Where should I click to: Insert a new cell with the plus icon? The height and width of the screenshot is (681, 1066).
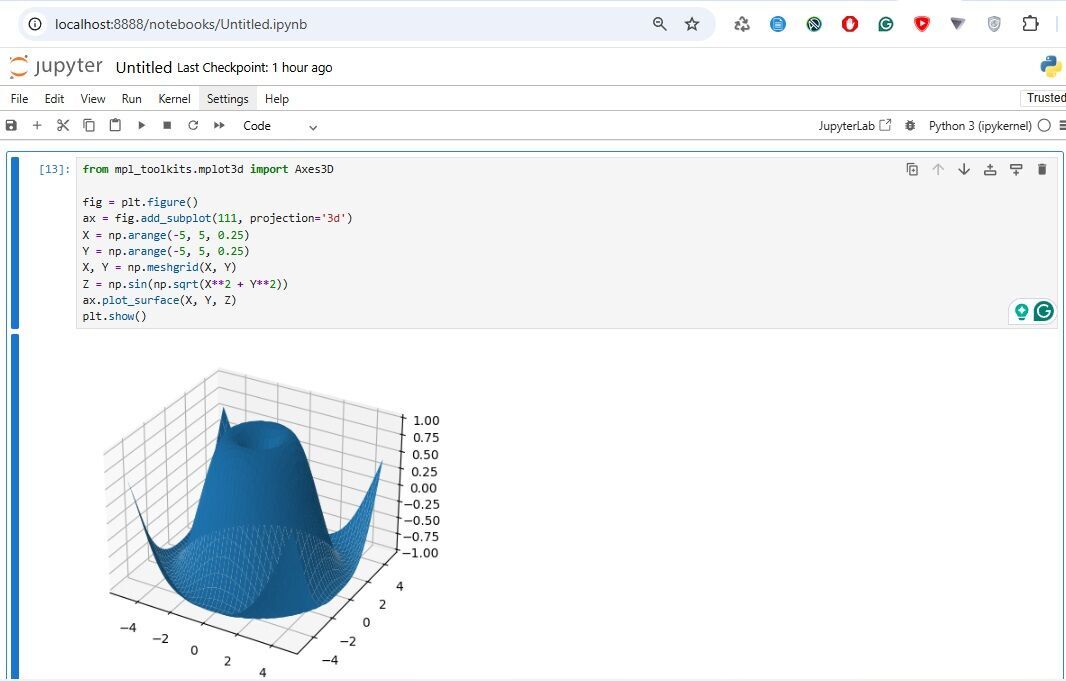37,126
